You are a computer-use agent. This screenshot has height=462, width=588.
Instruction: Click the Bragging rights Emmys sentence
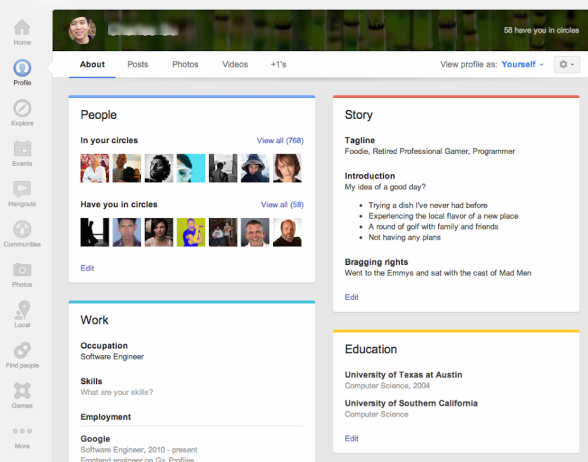(438, 273)
